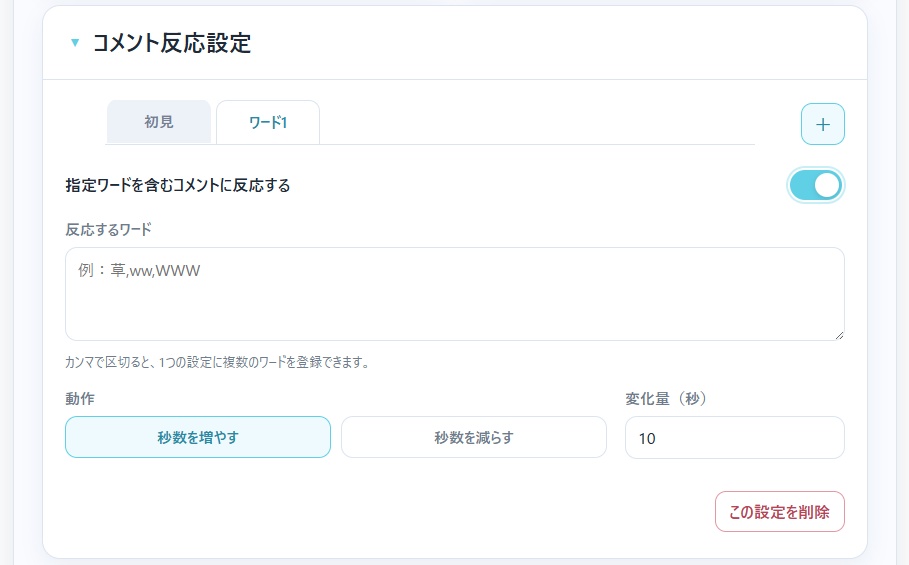
Task: Toggle off 指定ワードを含むコメントに反応する switch
Action: click(x=816, y=185)
